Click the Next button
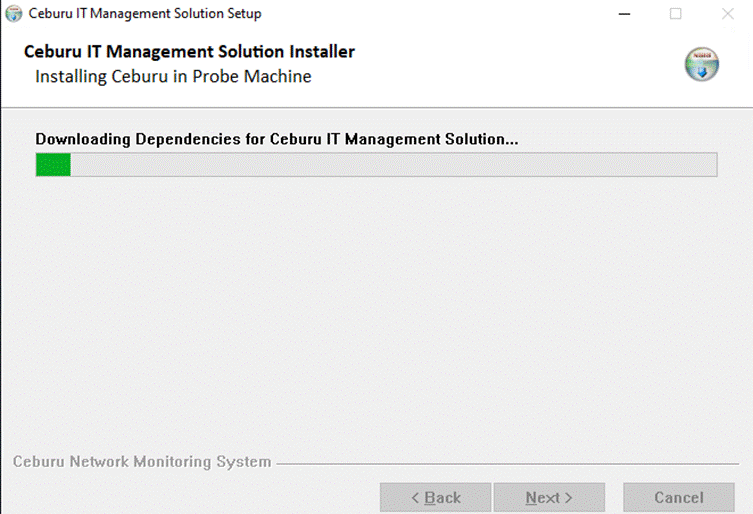The height and width of the screenshot is (514, 753). point(549,498)
